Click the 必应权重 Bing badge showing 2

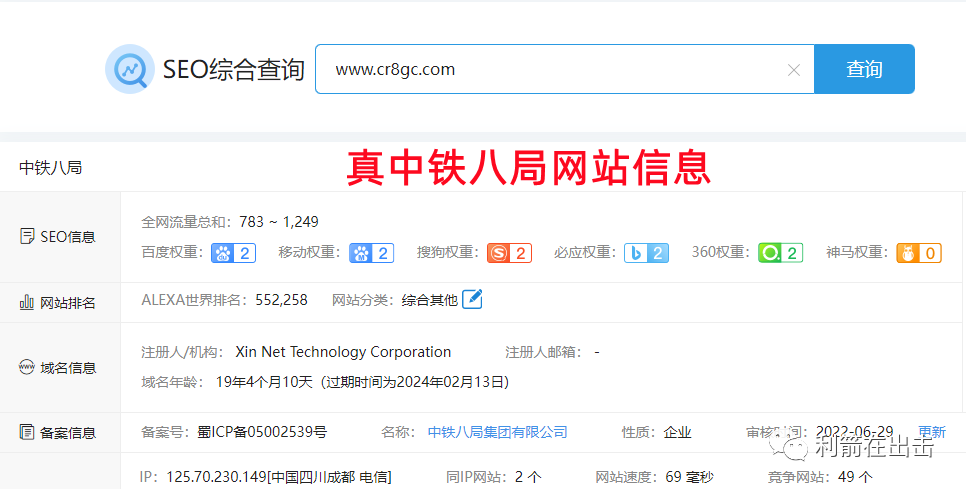click(x=646, y=253)
